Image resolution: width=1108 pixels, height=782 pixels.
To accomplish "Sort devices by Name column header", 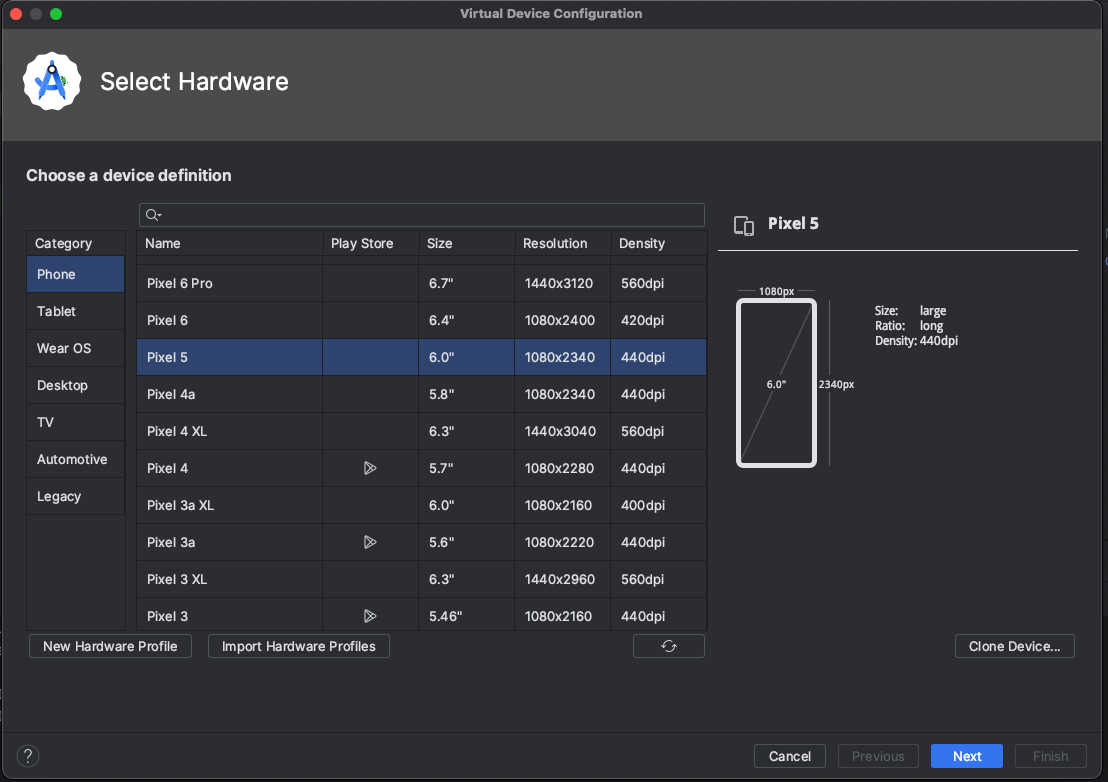I will [x=163, y=243].
